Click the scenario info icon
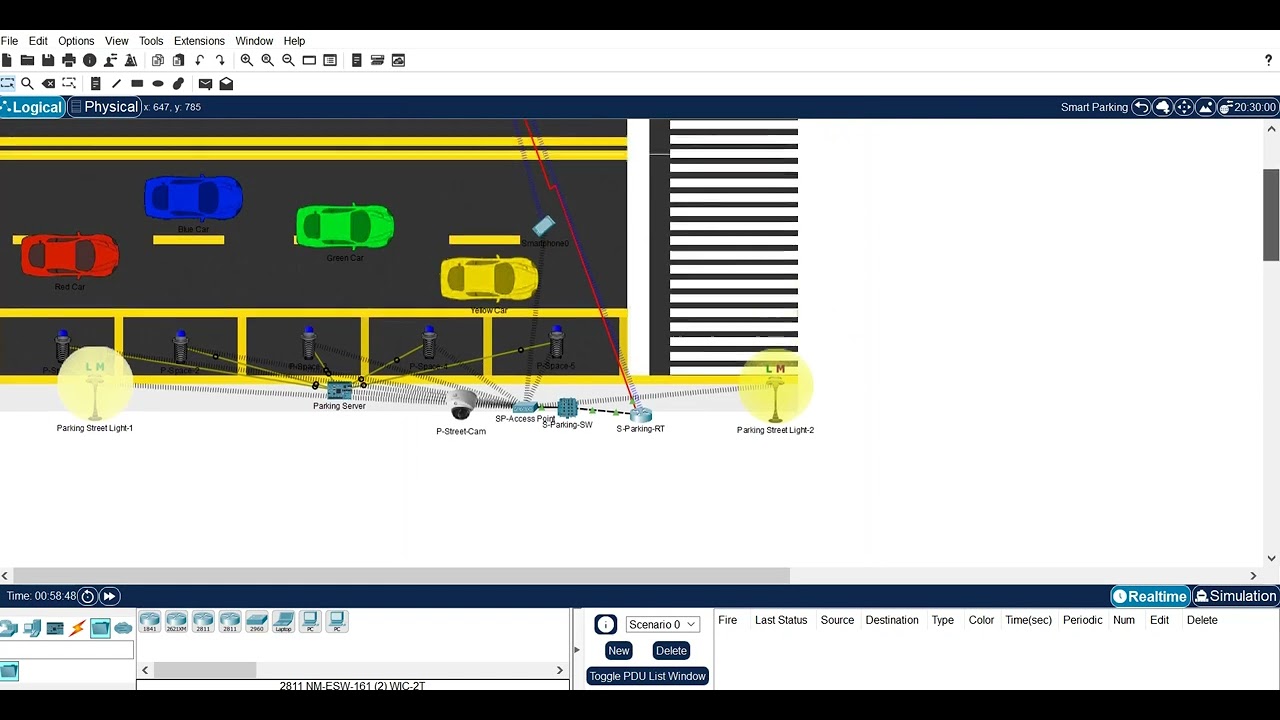The width and height of the screenshot is (1280, 720). pos(605,625)
